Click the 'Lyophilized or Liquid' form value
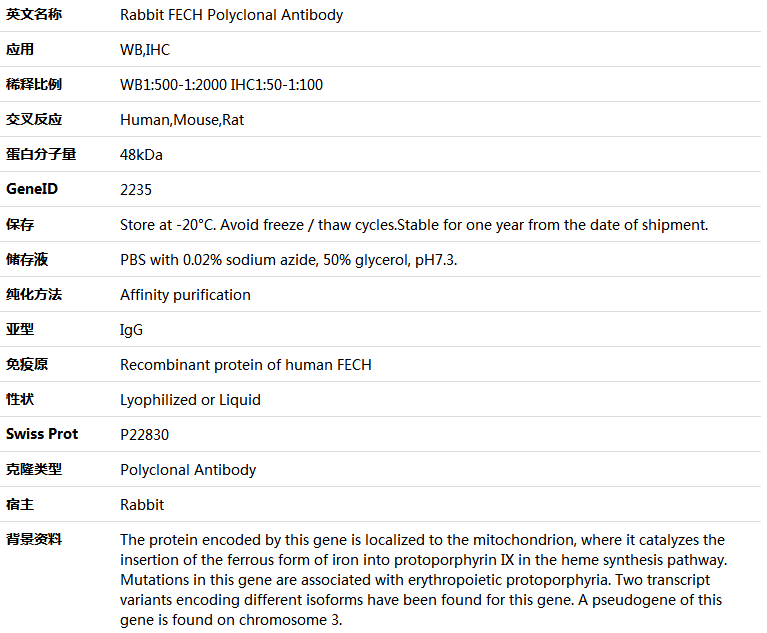Image resolution: width=767 pixels, height=633 pixels. (x=190, y=400)
